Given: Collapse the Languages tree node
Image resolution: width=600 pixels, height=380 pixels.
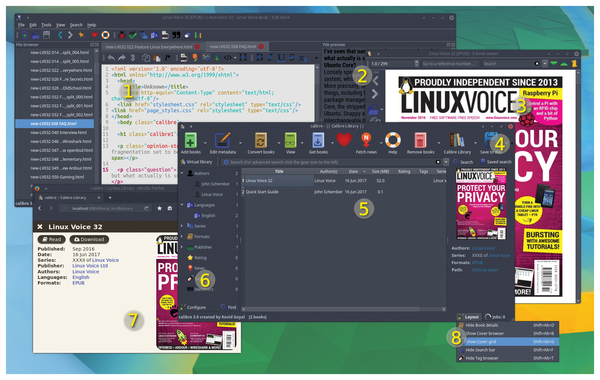Looking at the screenshot, I should click(x=182, y=205).
